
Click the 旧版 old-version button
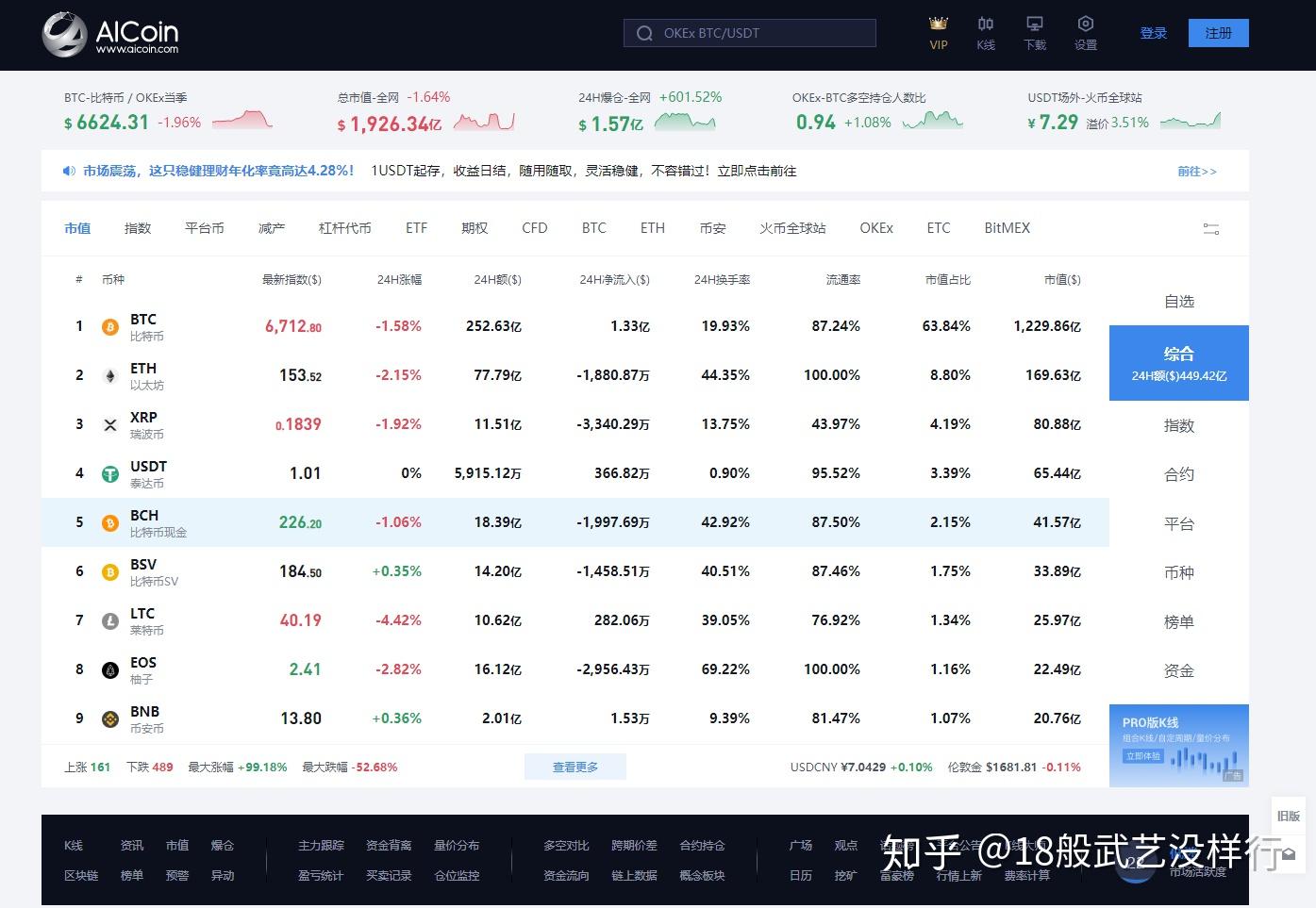pyautogui.click(x=1289, y=817)
